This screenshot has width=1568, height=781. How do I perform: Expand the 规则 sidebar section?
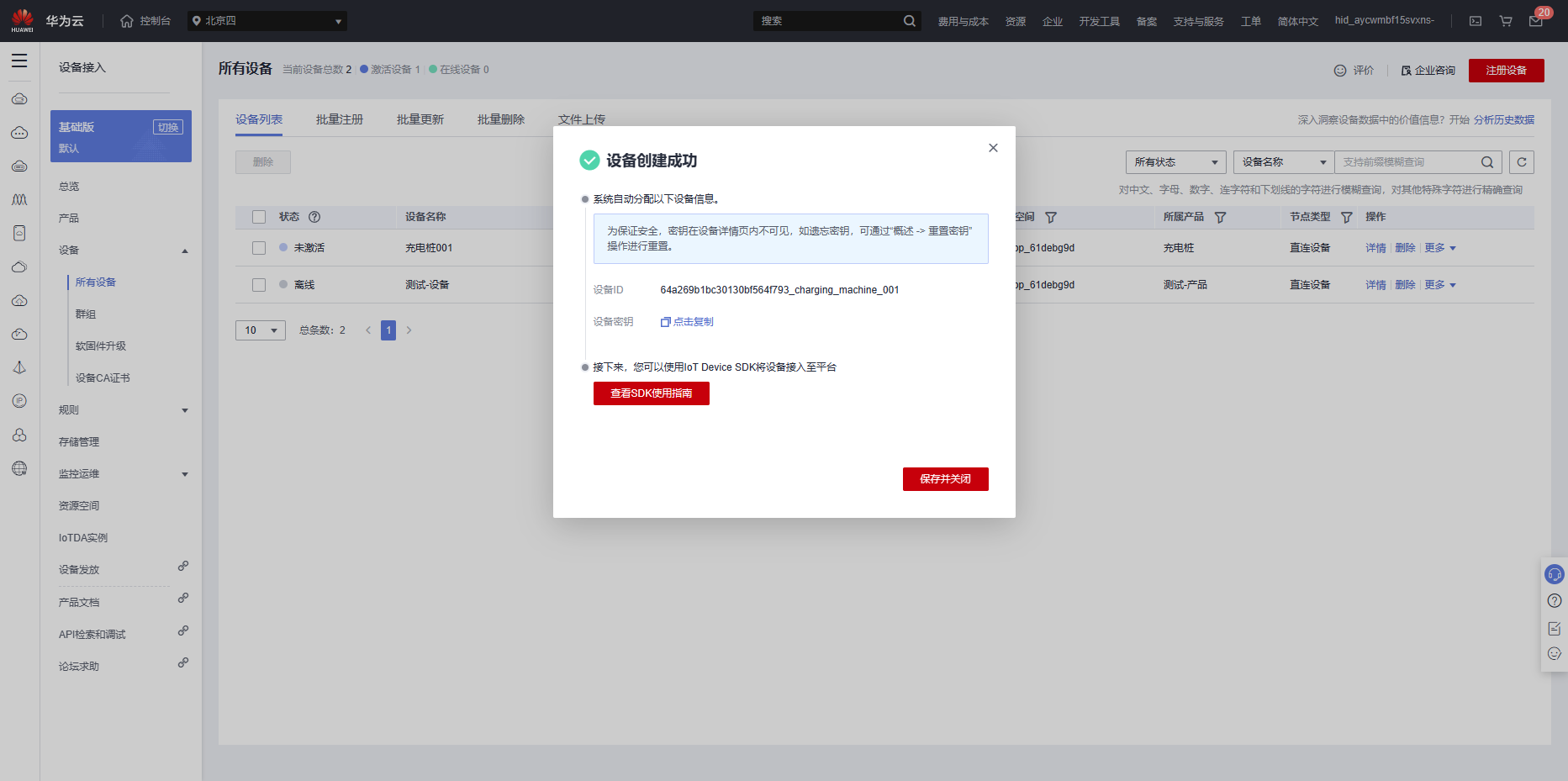(x=185, y=410)
